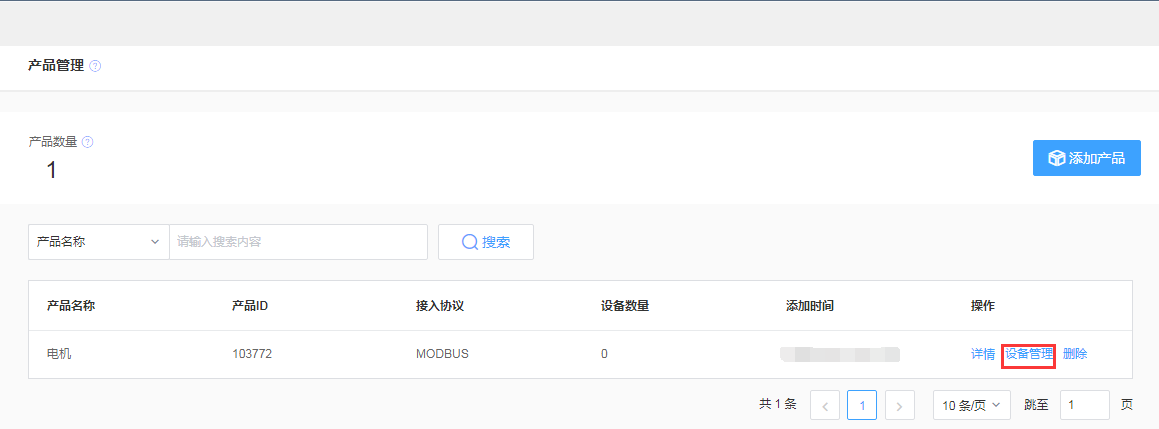Click the product ID 103772

pos(252,354)
